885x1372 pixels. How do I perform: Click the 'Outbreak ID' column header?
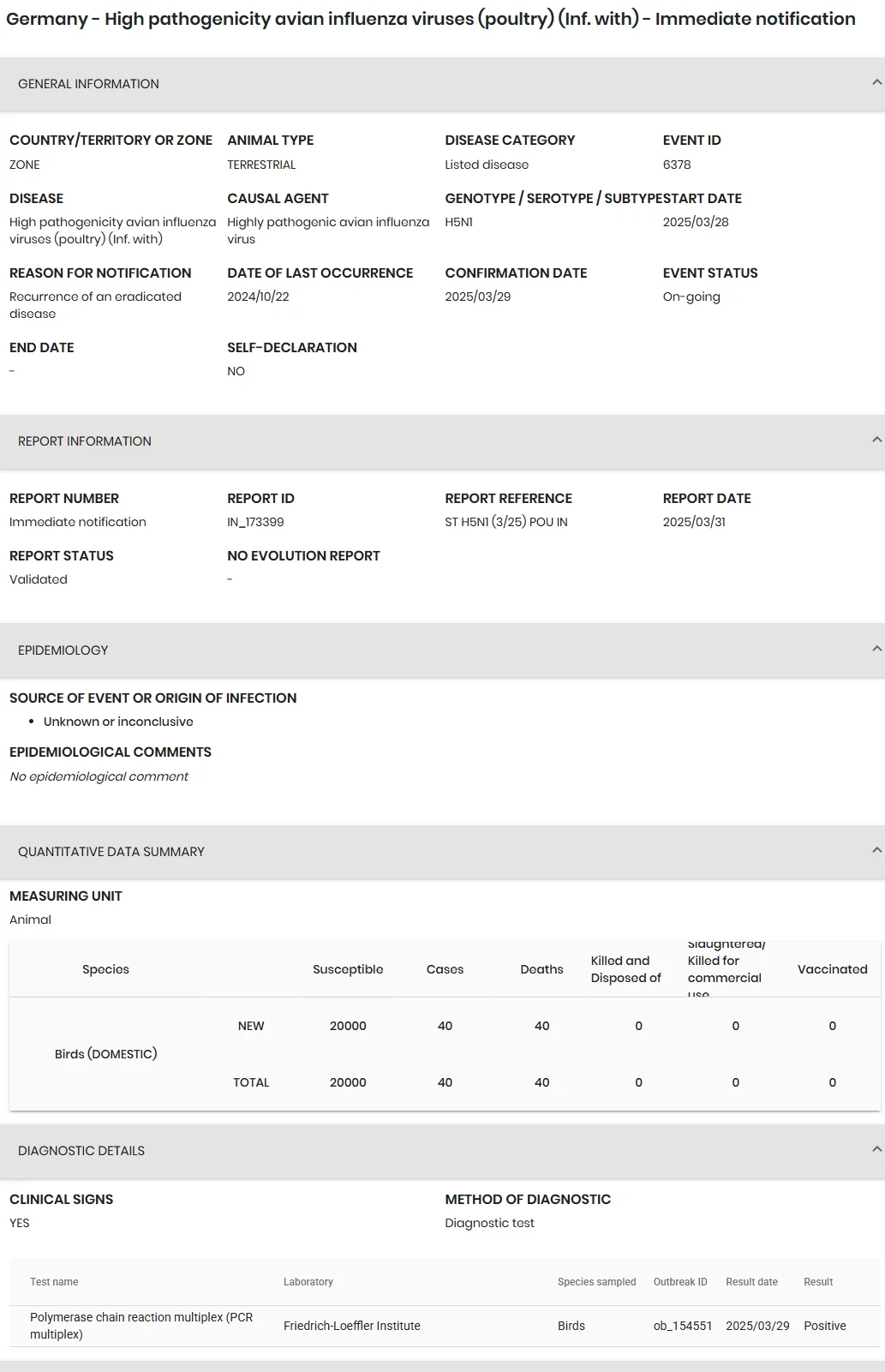tap(680, 1282)
